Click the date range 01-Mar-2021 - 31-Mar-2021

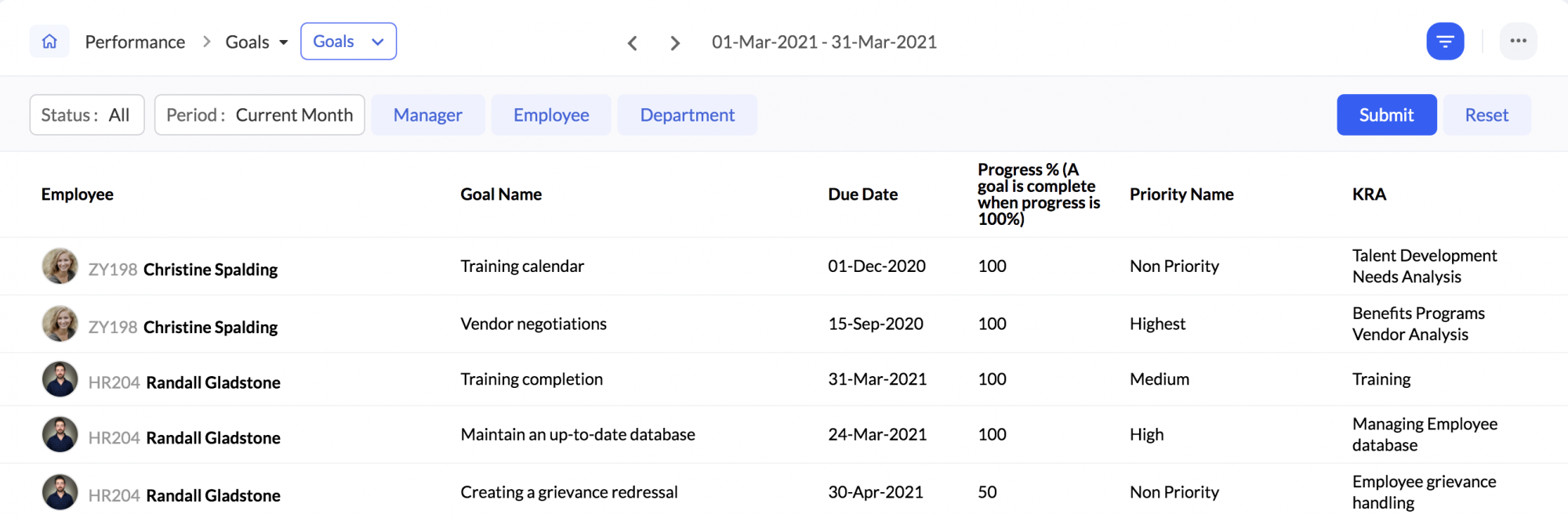coord(824,42)
